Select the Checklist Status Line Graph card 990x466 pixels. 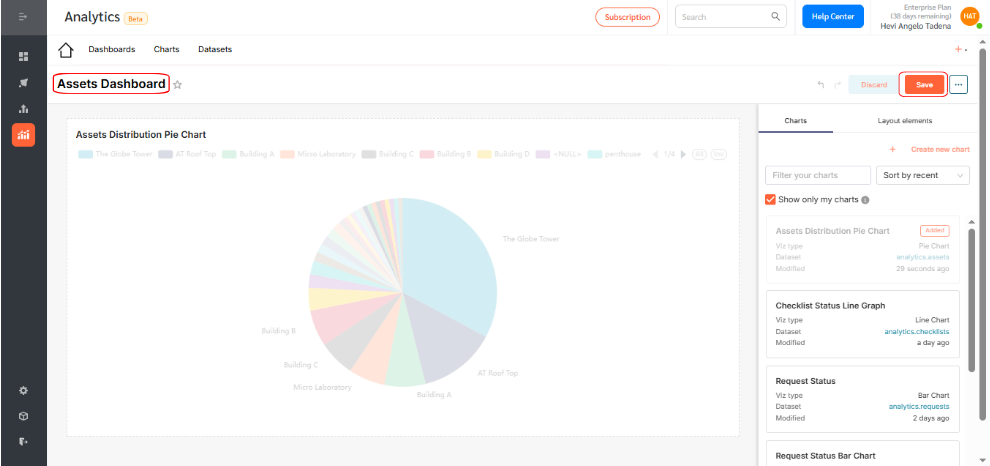[x=862, y=324]
